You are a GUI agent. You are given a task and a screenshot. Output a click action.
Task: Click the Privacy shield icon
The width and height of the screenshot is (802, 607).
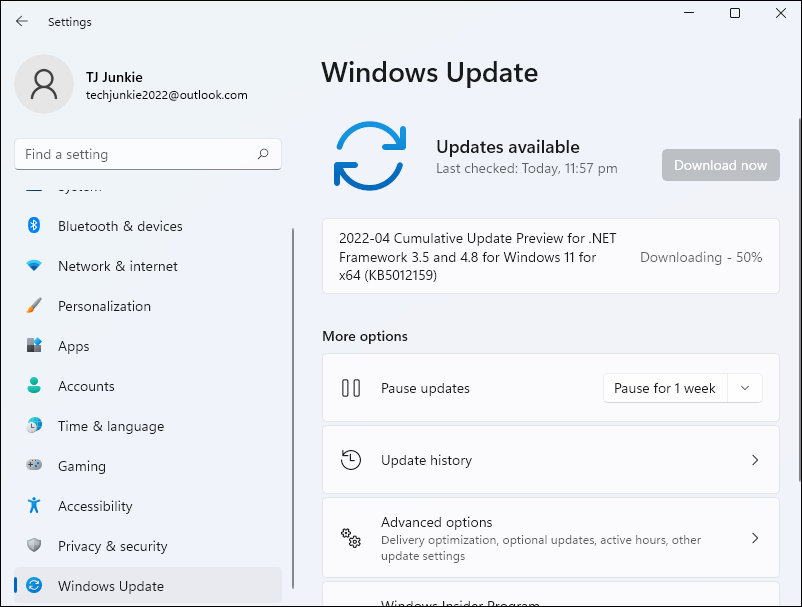pyautogui.click(x=34, y=545)
